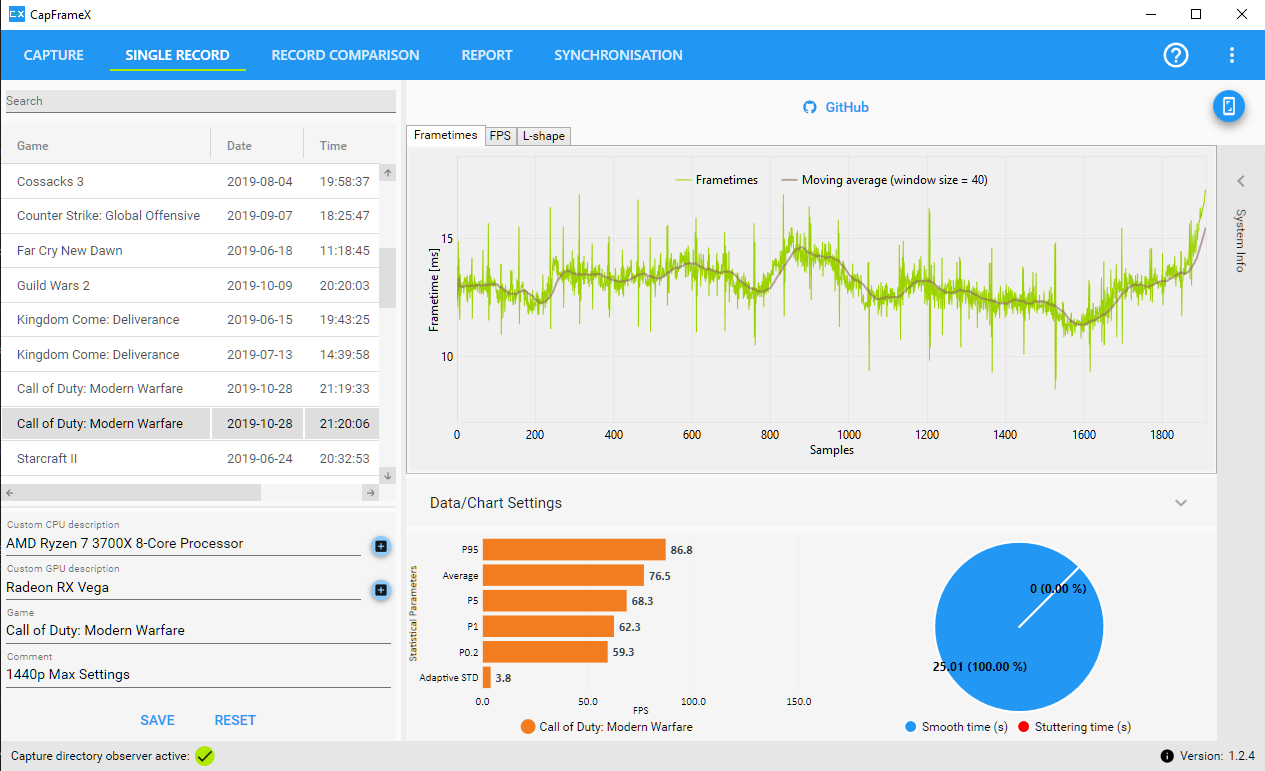Select the Guild Wars 2 record

tap(190, 286)
